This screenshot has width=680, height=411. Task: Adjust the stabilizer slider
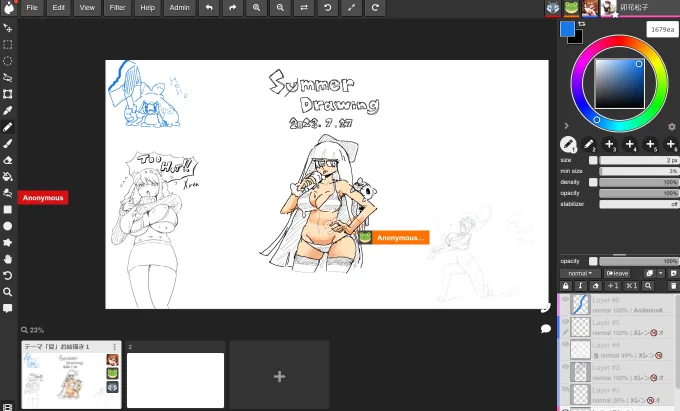[639, 204]
